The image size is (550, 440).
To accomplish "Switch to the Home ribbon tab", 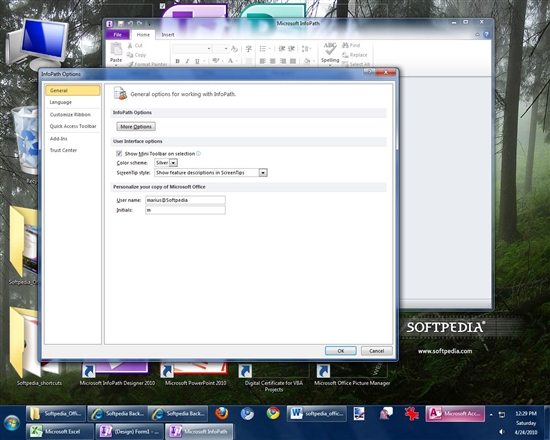I will 143,34.
